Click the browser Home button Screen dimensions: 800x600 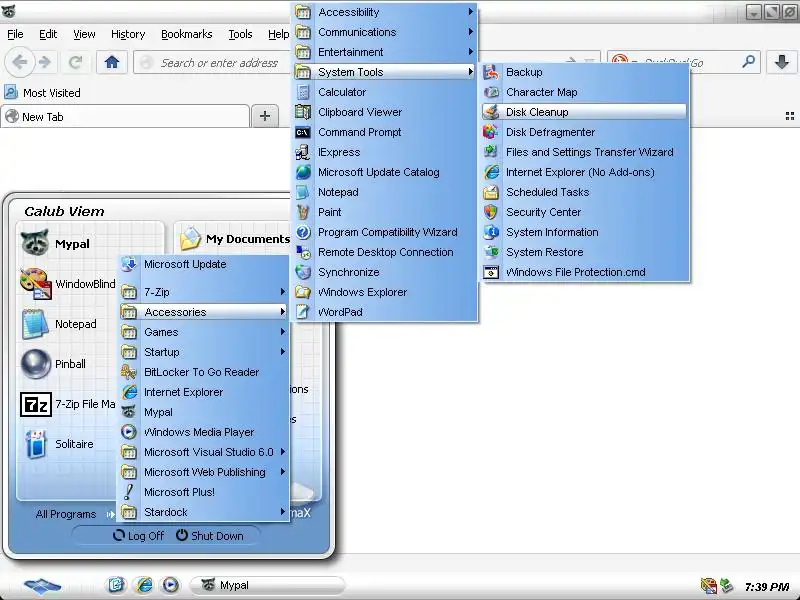pyautogui.click(x=112, y=62)
